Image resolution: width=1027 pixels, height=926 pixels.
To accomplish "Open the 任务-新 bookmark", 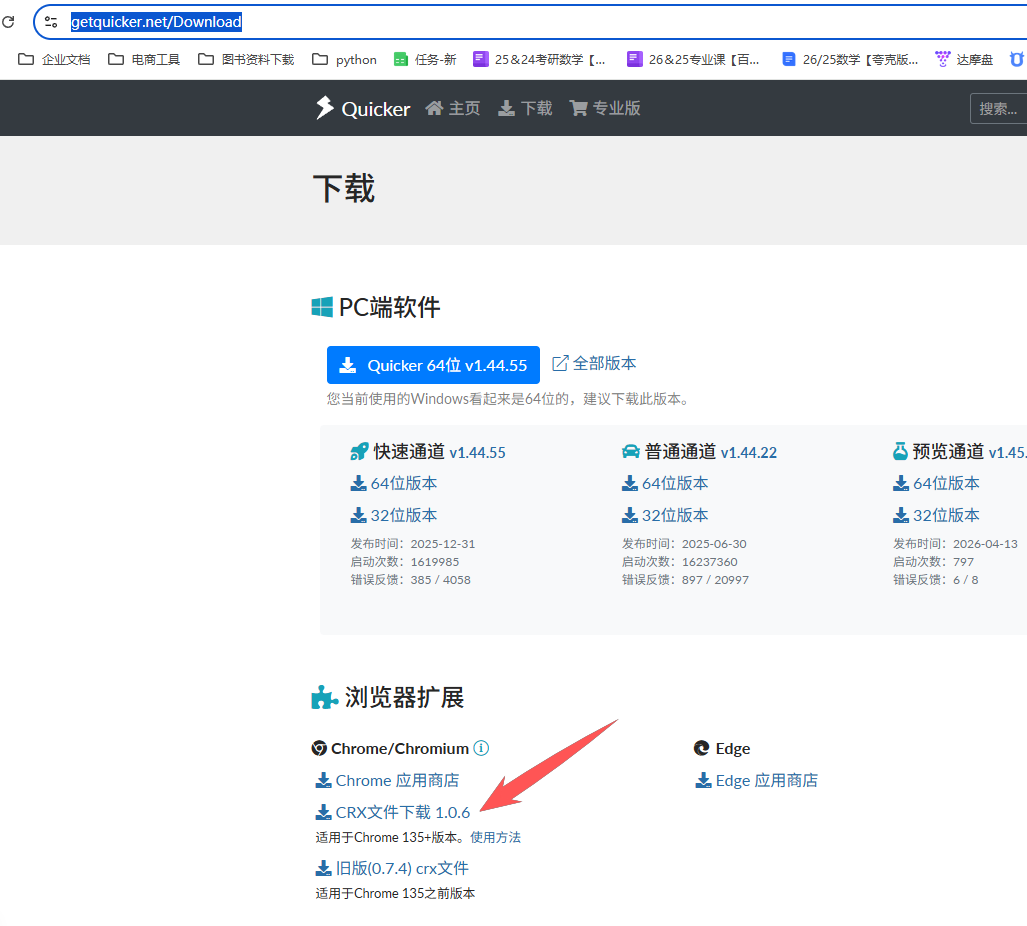I will click(425, 59).
